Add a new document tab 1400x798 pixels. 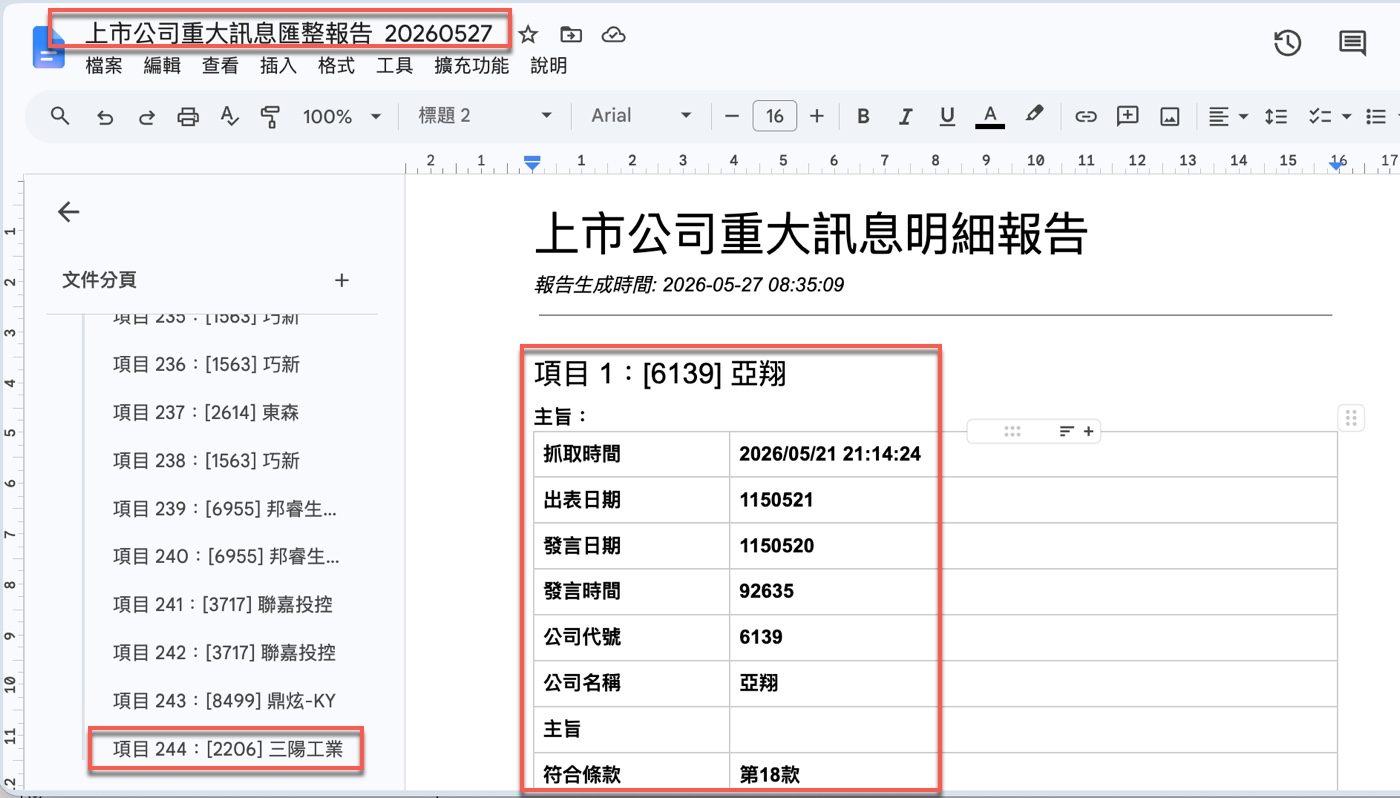point(341,280)
